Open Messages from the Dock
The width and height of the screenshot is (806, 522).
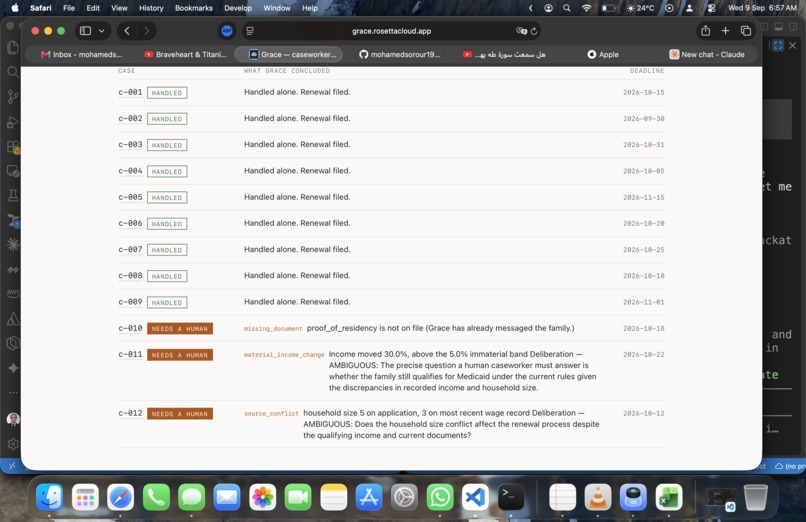pyautogui.click(x=191, y=497)
